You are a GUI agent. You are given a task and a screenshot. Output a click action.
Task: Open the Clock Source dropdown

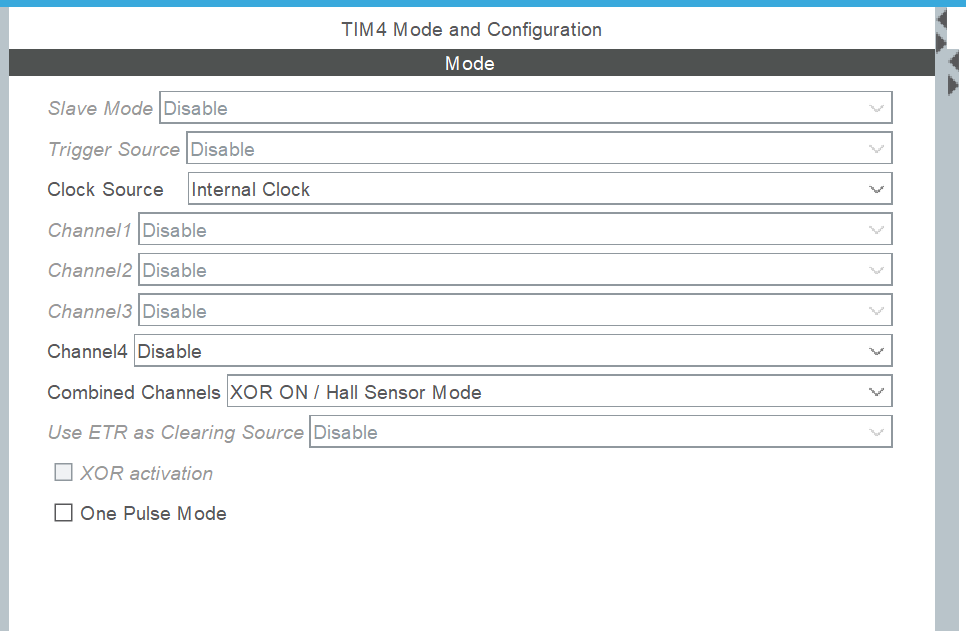[540, 189]
